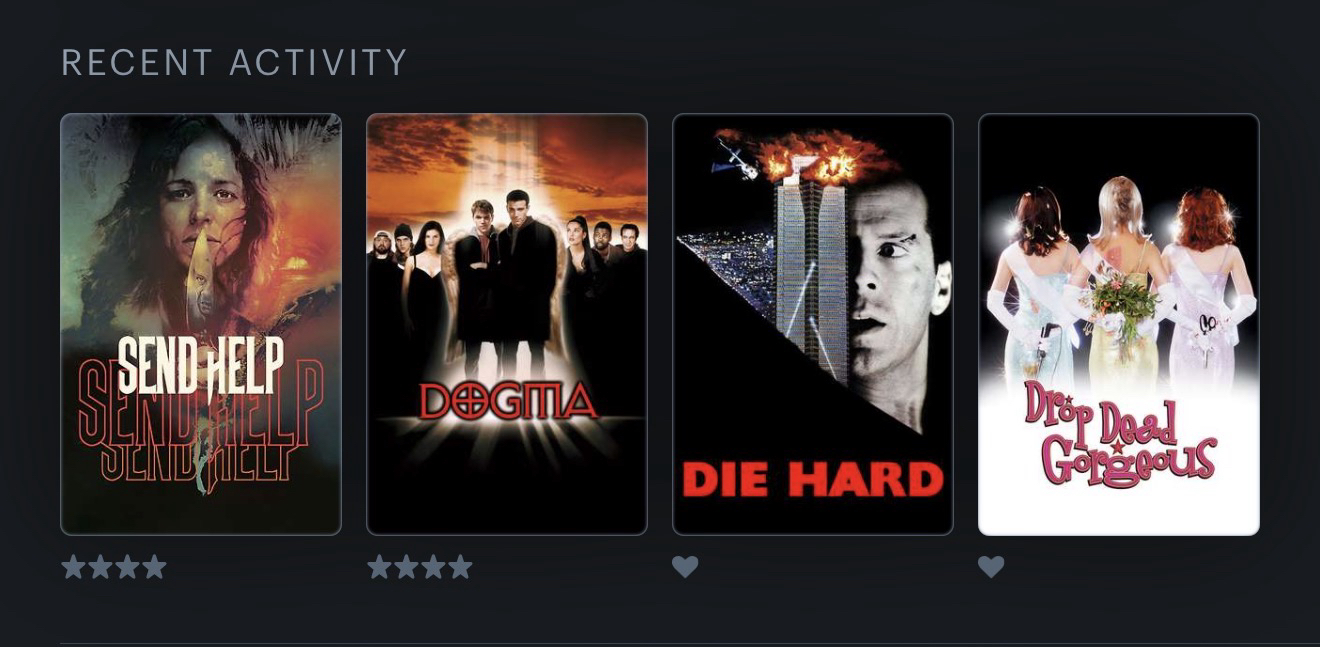Click the second star under Send Help
Screen dimensions: 1320x647
(100, 567)
